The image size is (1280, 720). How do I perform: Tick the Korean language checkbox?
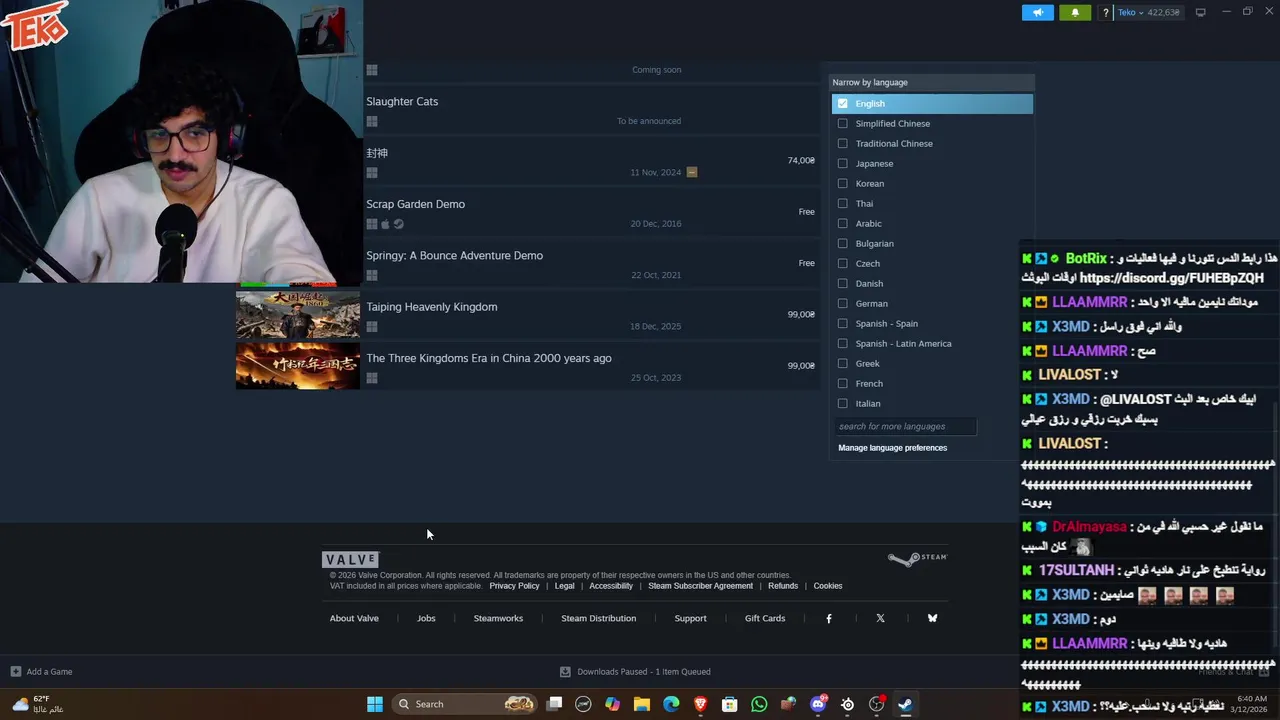pyautogui.click(x=842, y=183)
